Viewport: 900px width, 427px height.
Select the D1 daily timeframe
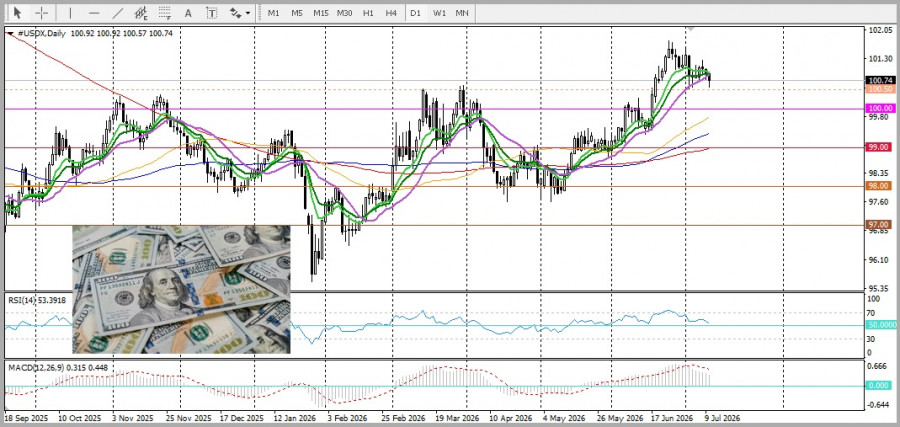click(415, 13)
